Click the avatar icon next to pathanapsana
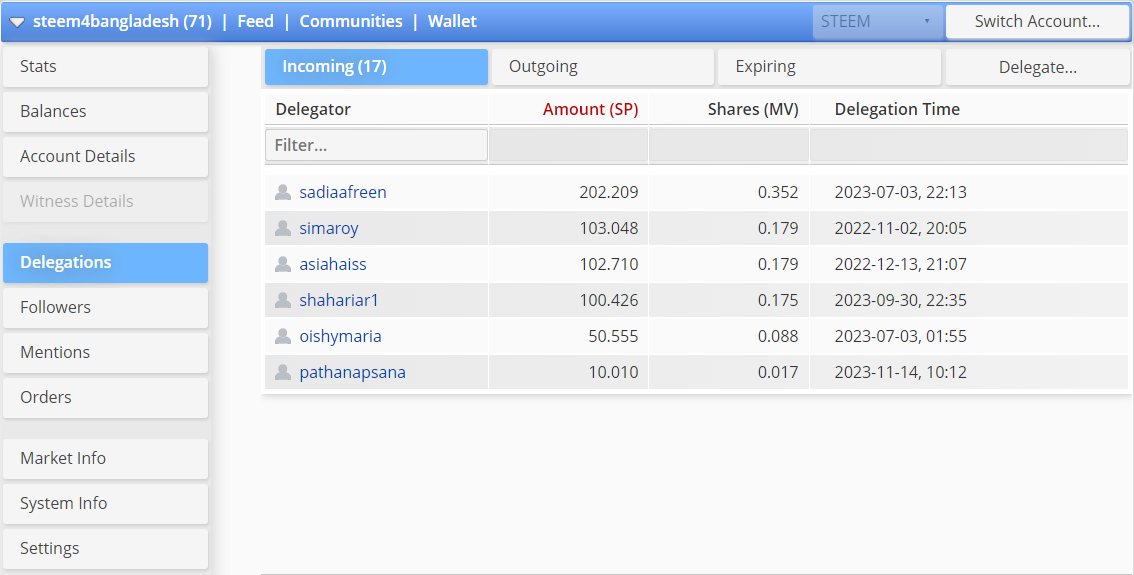1134x575 pixels. [x=283, y=372]
